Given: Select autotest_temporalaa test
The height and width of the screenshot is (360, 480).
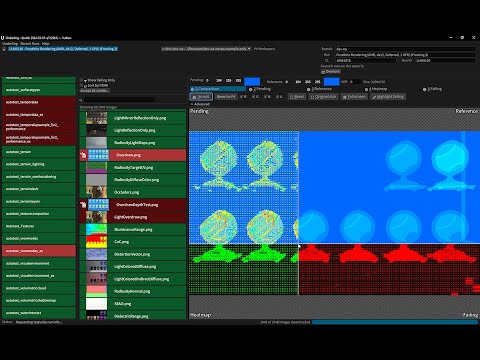Looking at the screenshot, I should (x=39, y=102).
